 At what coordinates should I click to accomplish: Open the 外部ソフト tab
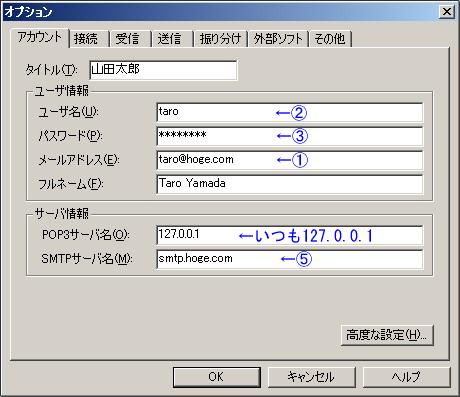tap(278, 39)
